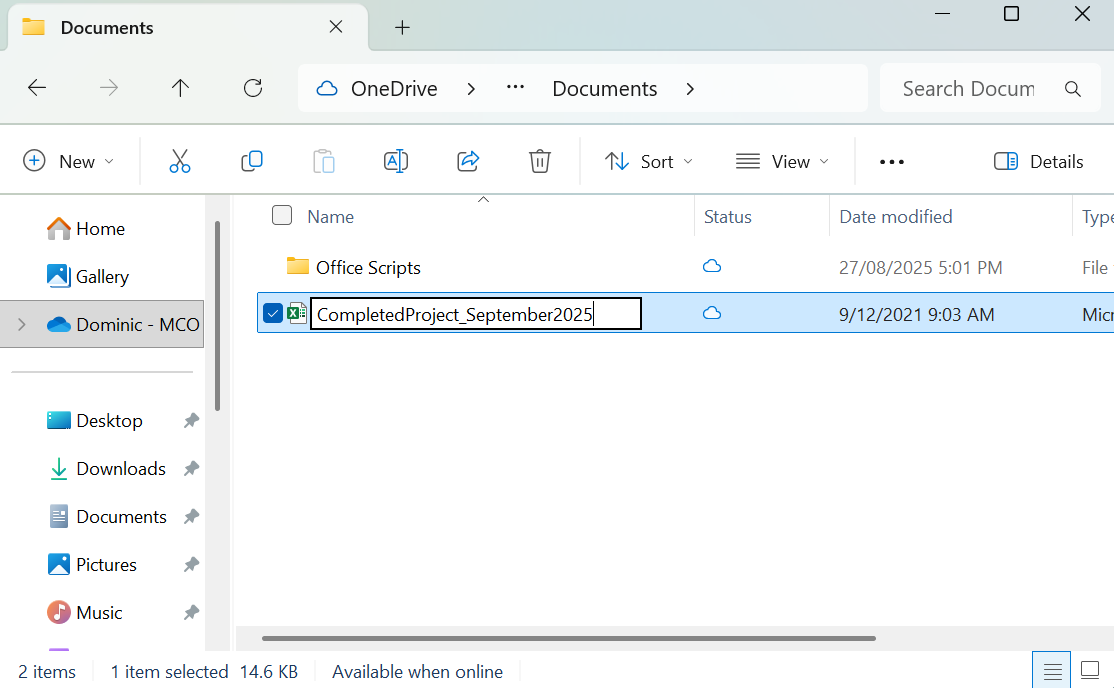Screen dimensions: 1114x688
Task: Open the New dropdown menu
Action: pos(69,161)
